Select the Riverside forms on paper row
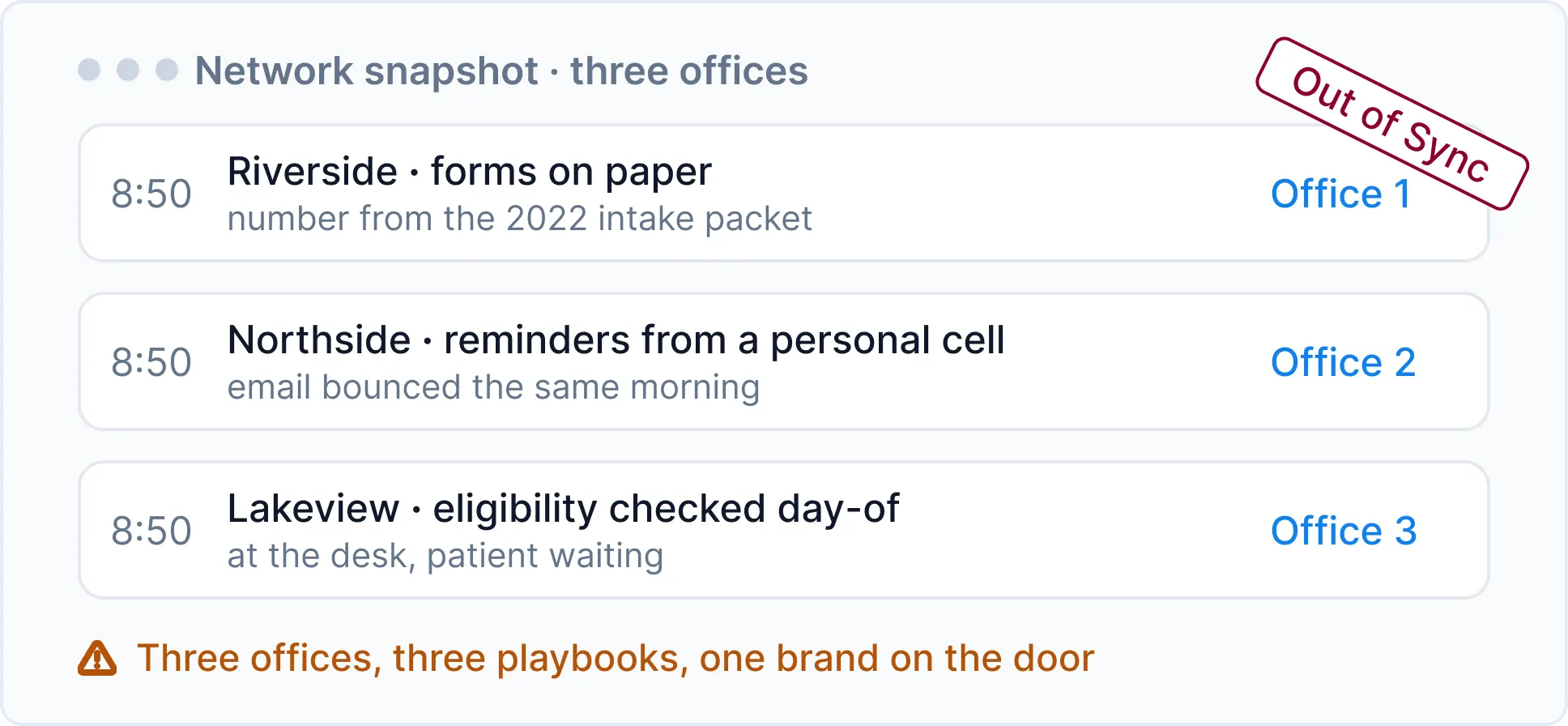The image size is (1568, 726). [x=784, y=193]
